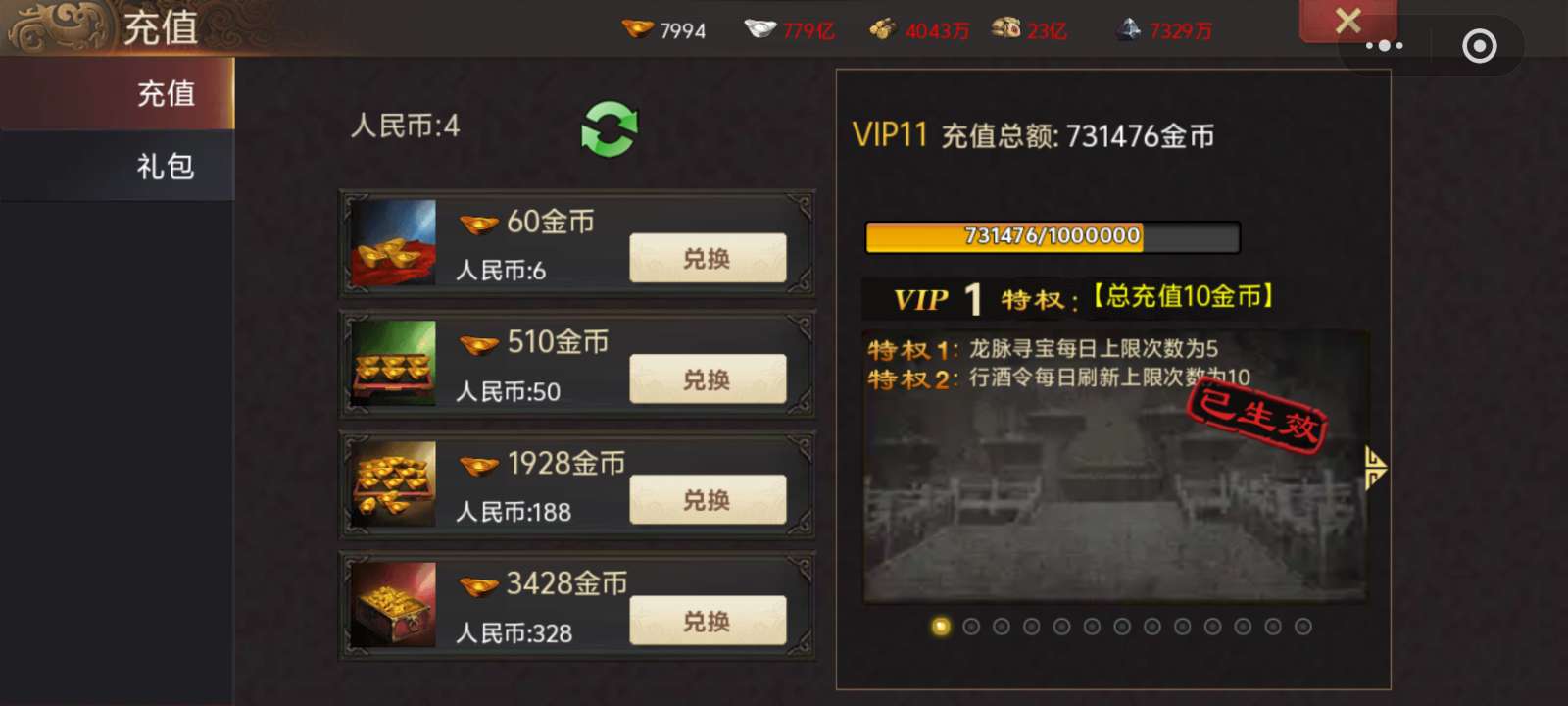1568x706 pixels.
Task: Click 兑换 button for 1928金币
Action: pos(708,499)
